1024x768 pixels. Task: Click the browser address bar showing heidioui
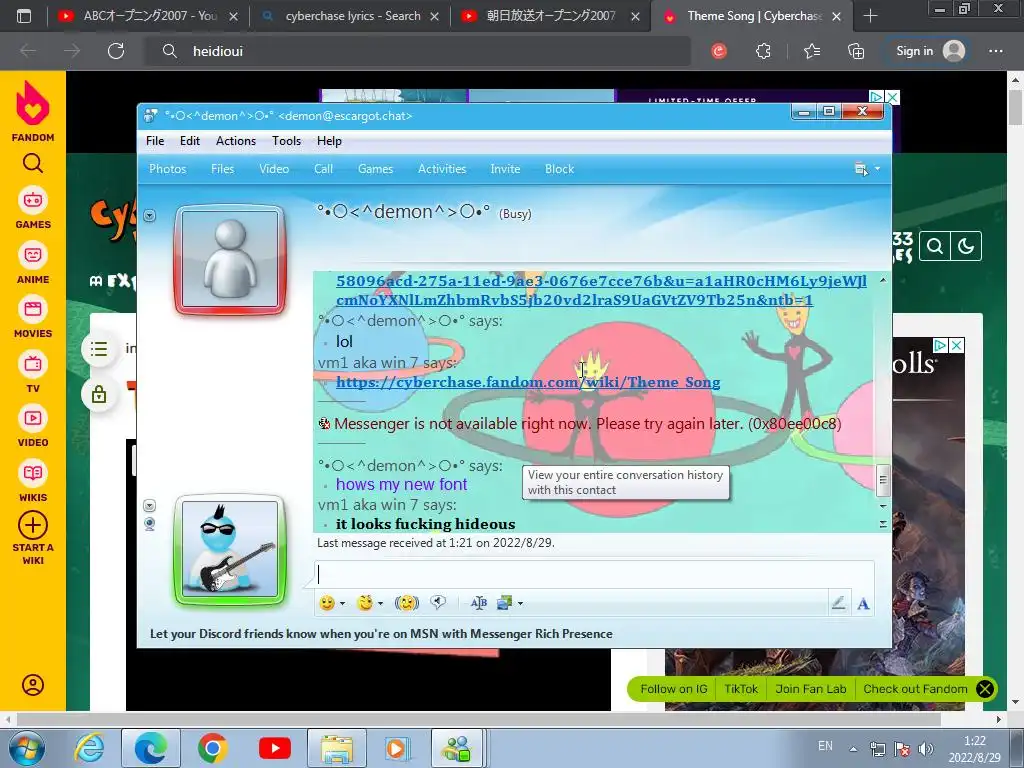[x=417, y=51]
